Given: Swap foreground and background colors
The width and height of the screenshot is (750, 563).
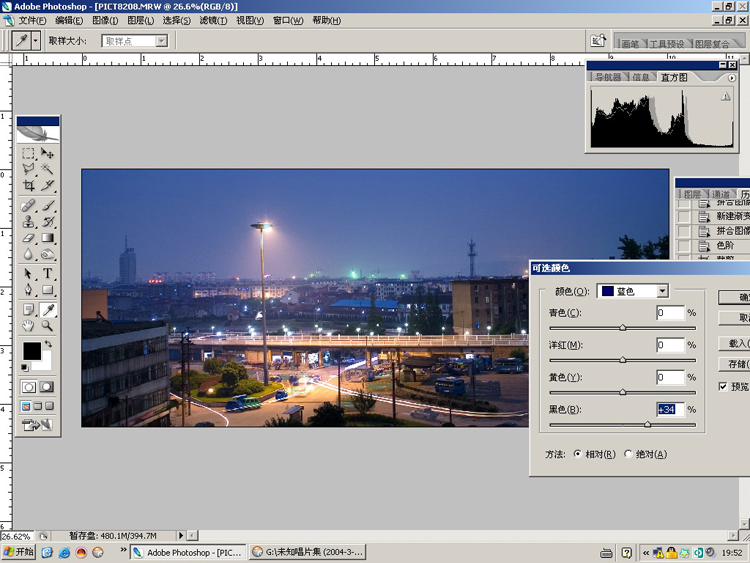Looking at the screenshot, I should [48, 344].
